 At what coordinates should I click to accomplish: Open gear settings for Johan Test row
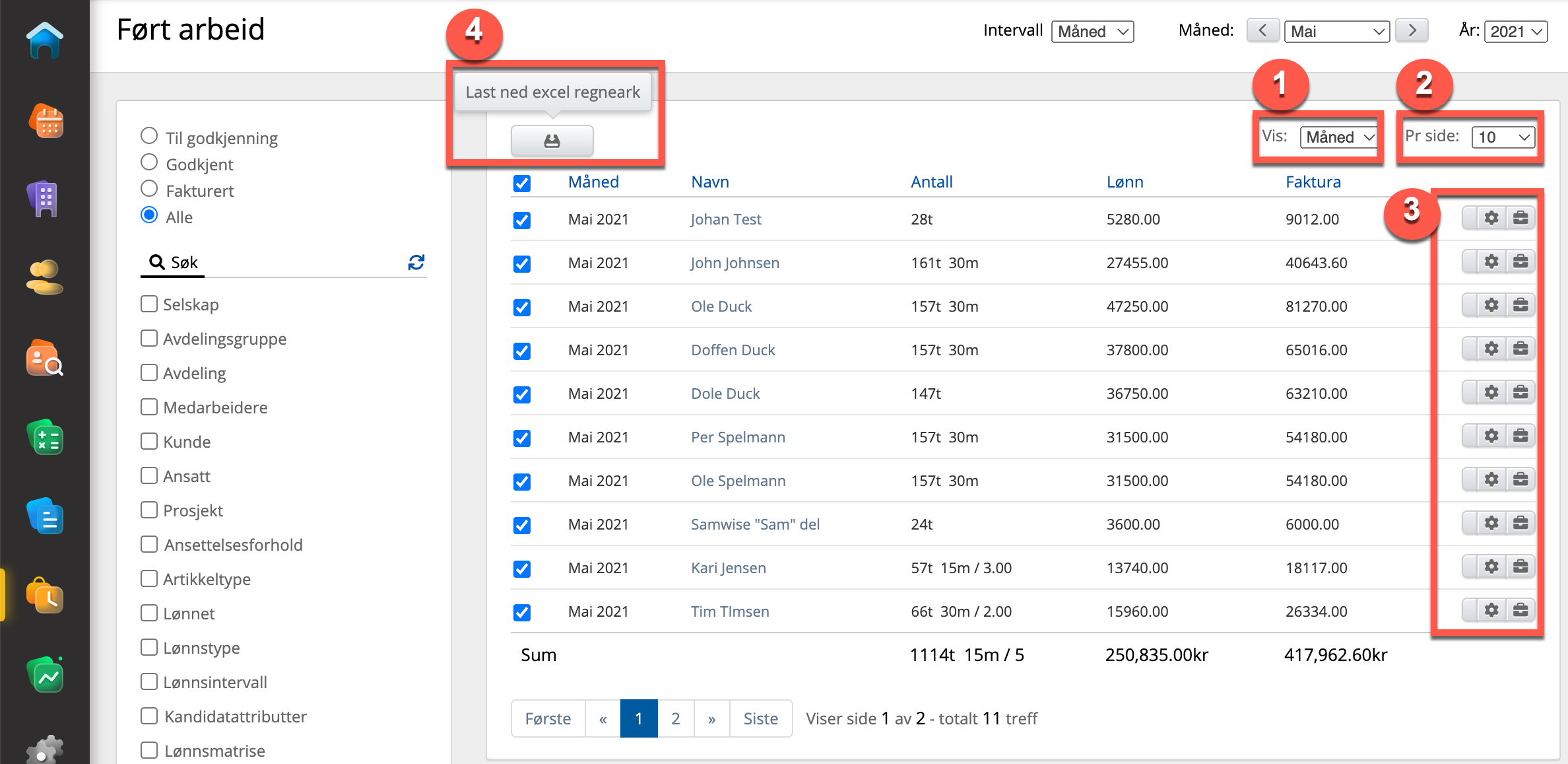coord(1491,218)
